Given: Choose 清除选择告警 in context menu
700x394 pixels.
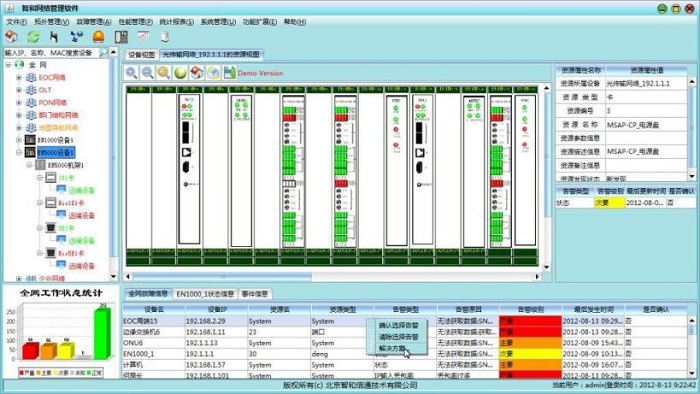Looking at the screenshot, I should [x=398, y=337].
